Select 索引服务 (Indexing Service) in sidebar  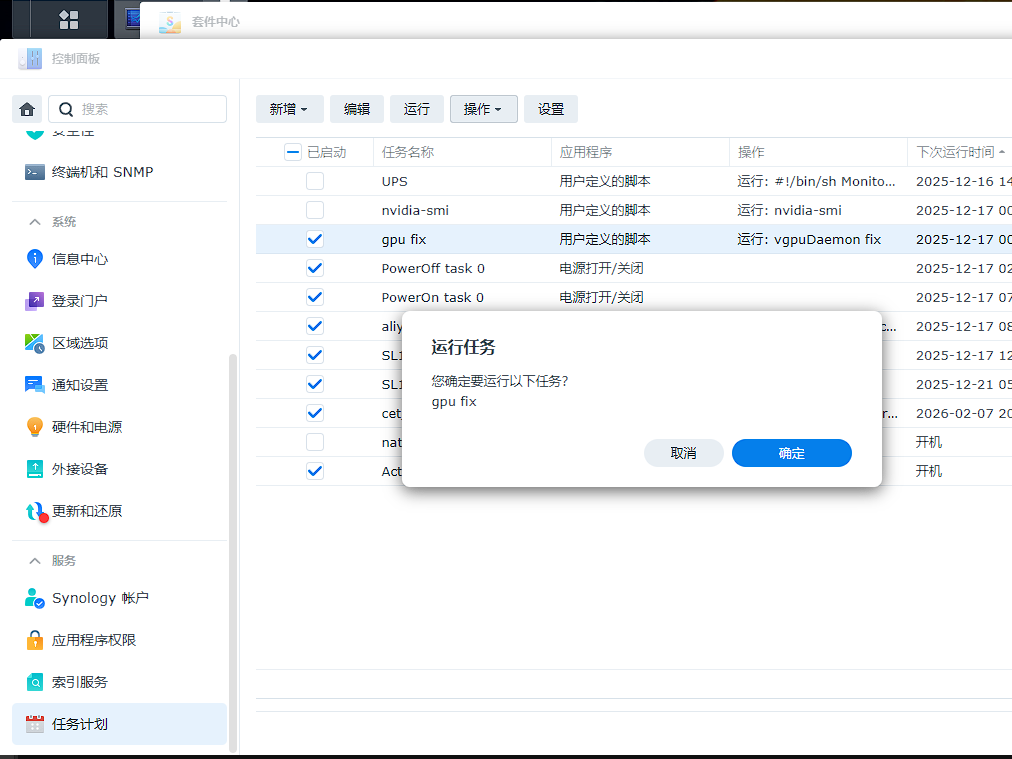tap(80, 682)
